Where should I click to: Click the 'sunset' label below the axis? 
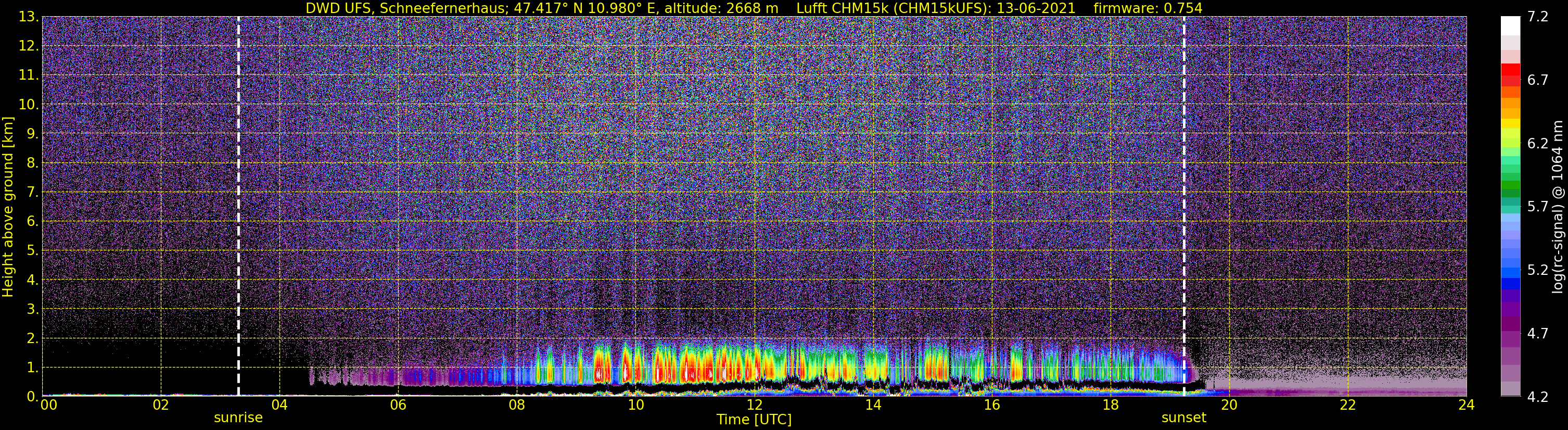tap(1184, 418)
